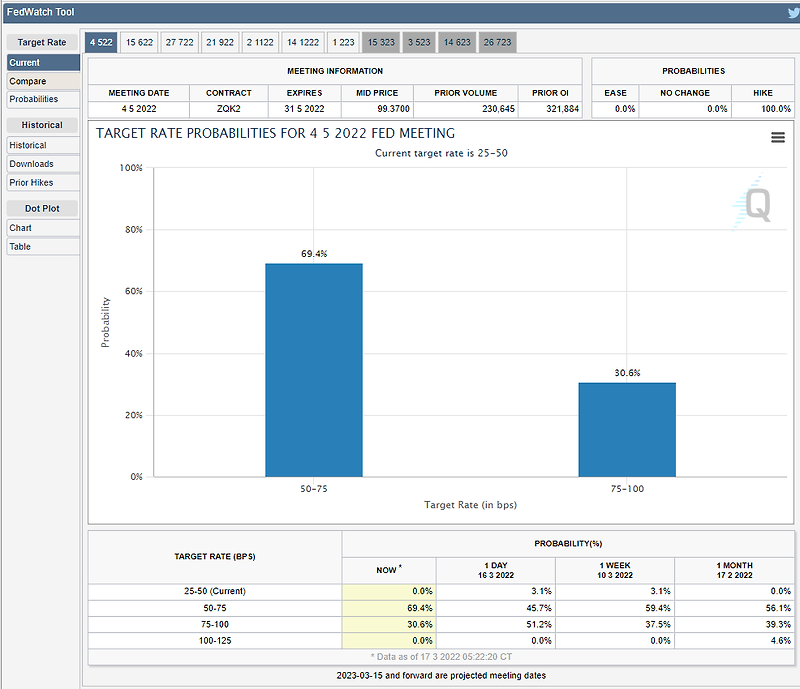
Task: Choose the 2 1122 meeting tab
Action: click(x=260, y=42)
